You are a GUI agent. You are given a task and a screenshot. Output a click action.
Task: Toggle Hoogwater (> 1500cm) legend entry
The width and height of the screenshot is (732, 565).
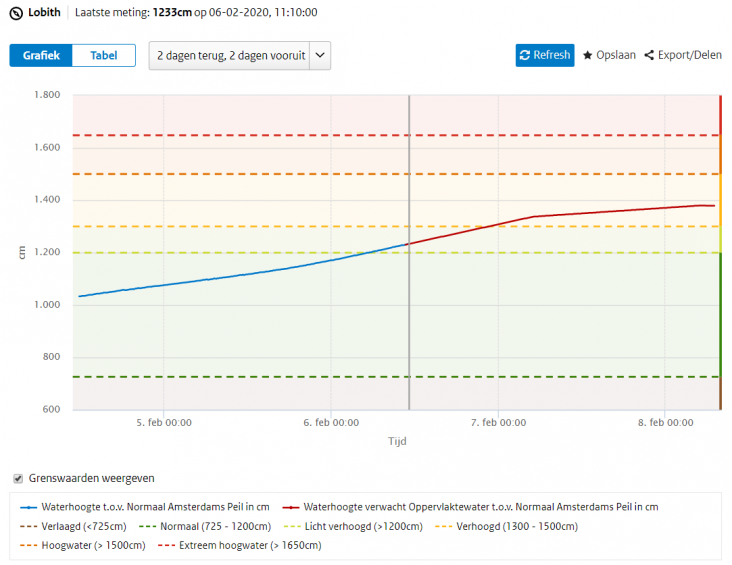pos(92,546)
